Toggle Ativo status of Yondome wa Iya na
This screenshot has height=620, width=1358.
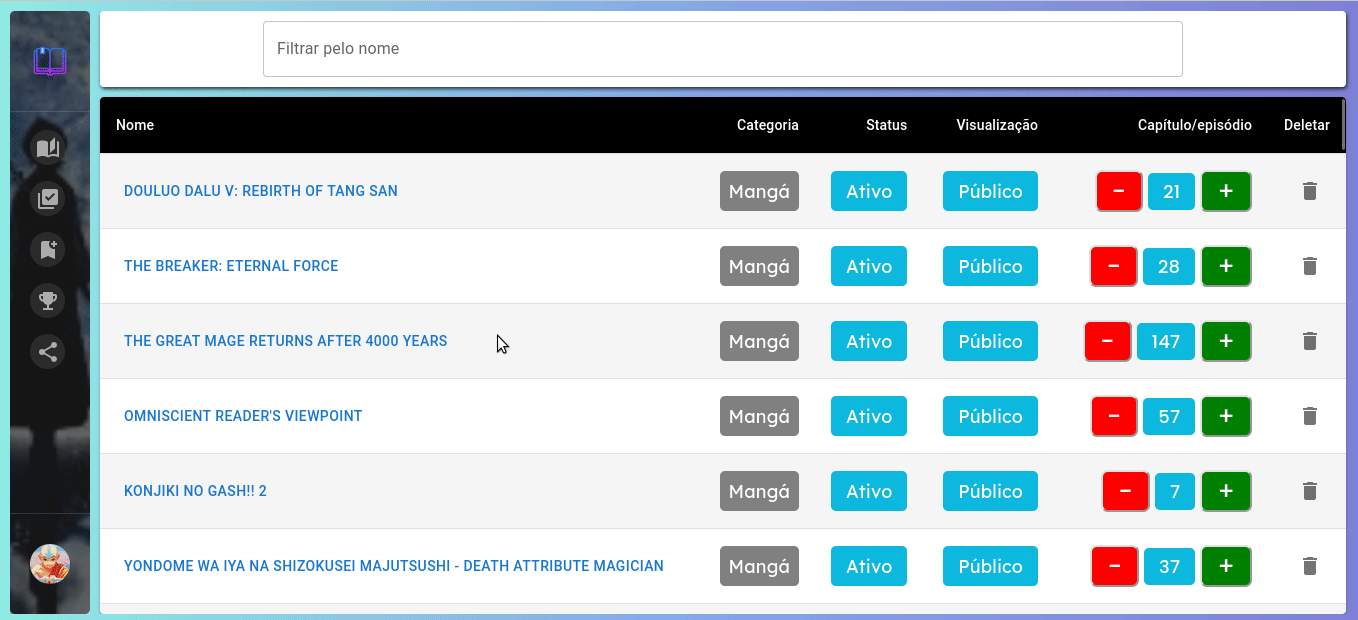point(869,566)
